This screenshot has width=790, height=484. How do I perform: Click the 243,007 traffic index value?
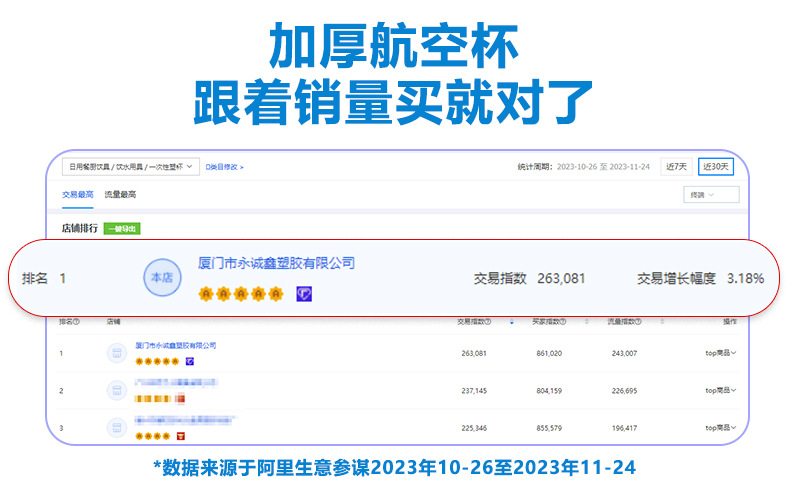[x=624, y=354]
